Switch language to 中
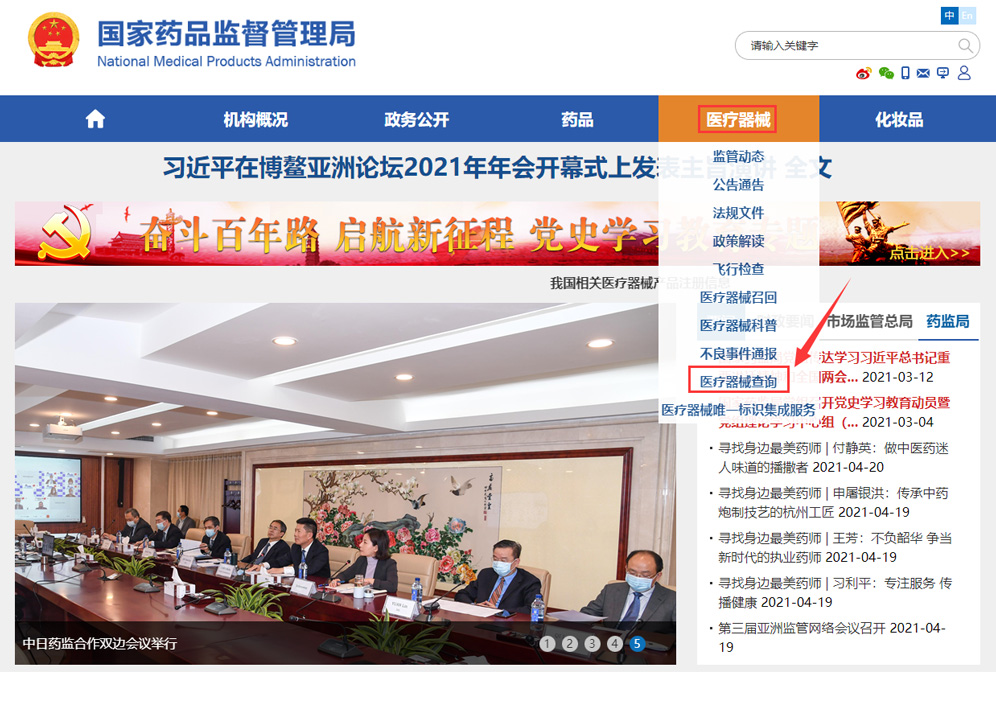 tap(949, 15)
